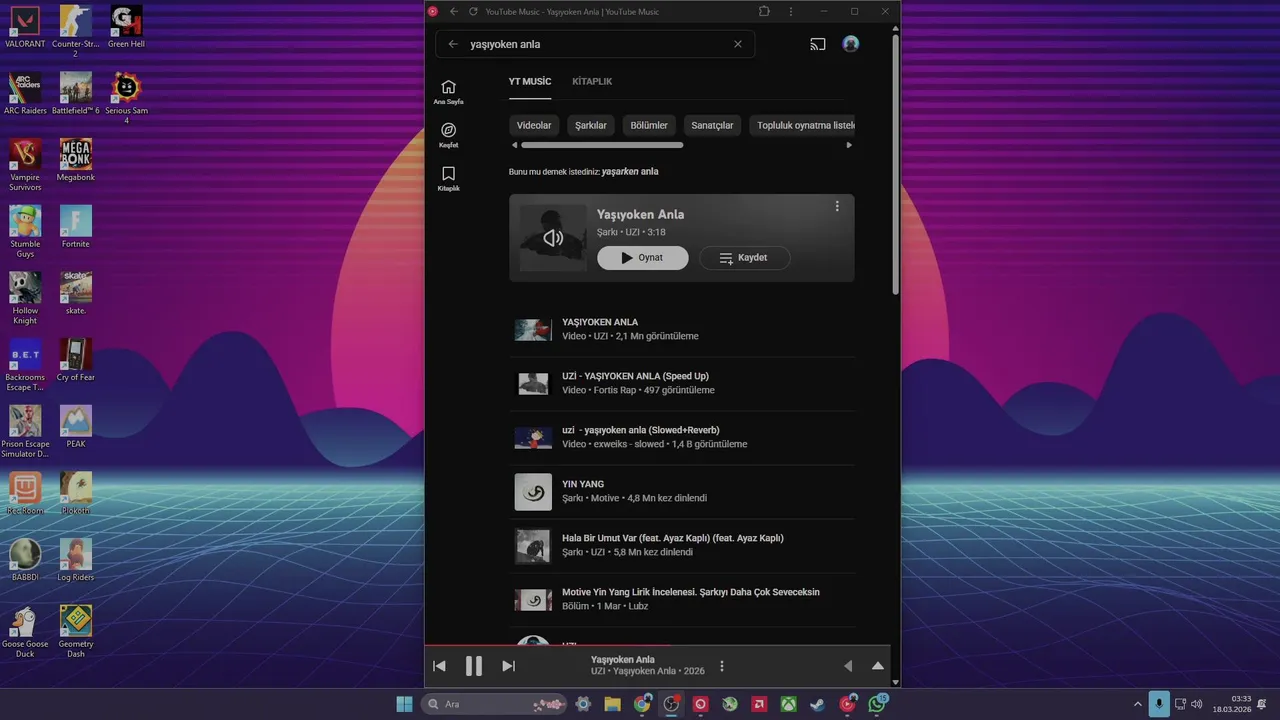Expand player controls with left triangle
This screenshot has height=720, width=1280.
(848, 666)
